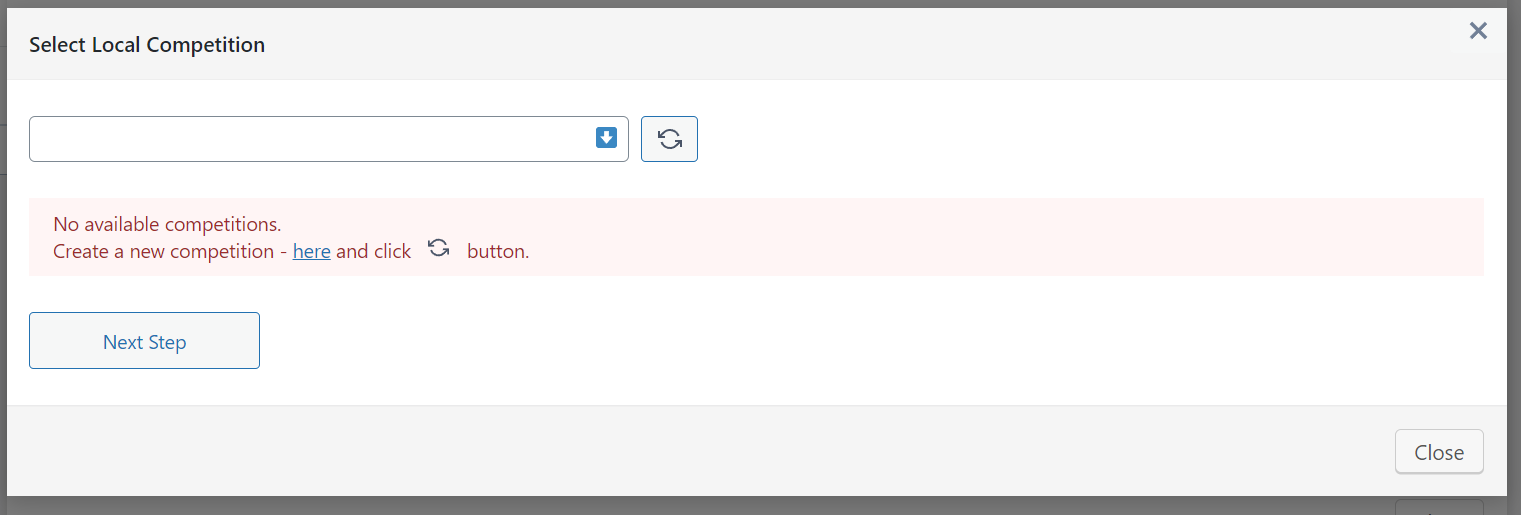The image size is (1521, 515).
Task: Click the refresh icon inside the pink alert
Action: pyautogui.click(x=438, y=249)
